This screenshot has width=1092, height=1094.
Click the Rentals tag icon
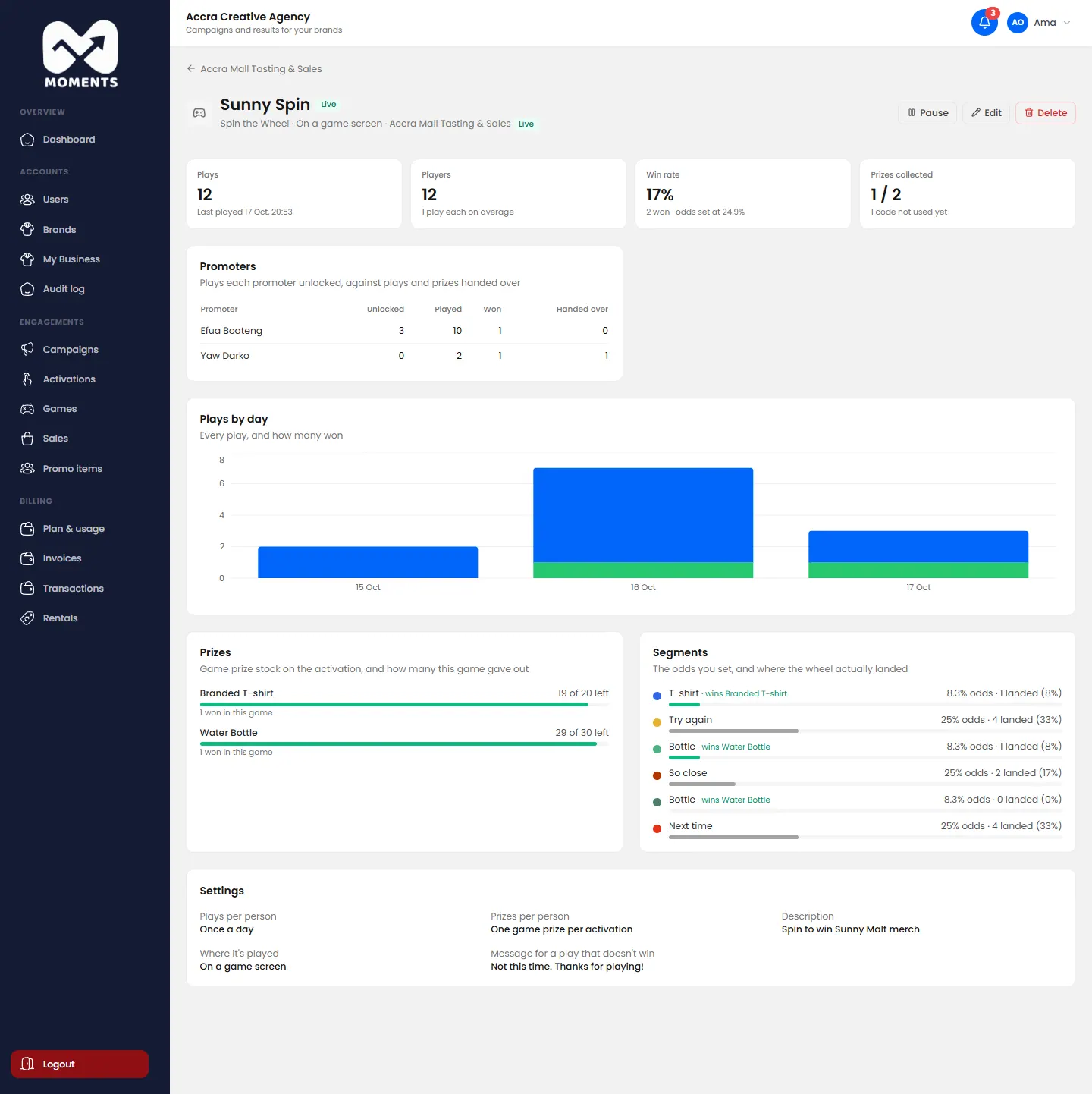tap(27, 618)
